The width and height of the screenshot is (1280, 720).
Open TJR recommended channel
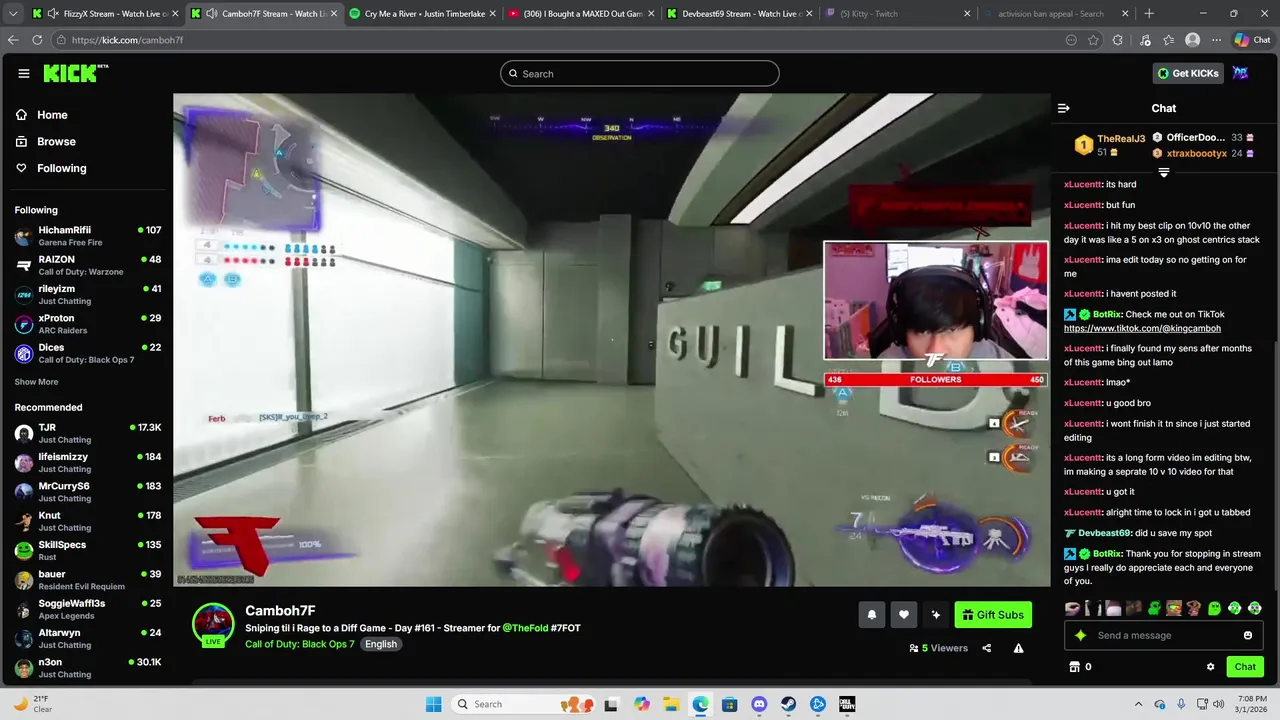[87, 433]
